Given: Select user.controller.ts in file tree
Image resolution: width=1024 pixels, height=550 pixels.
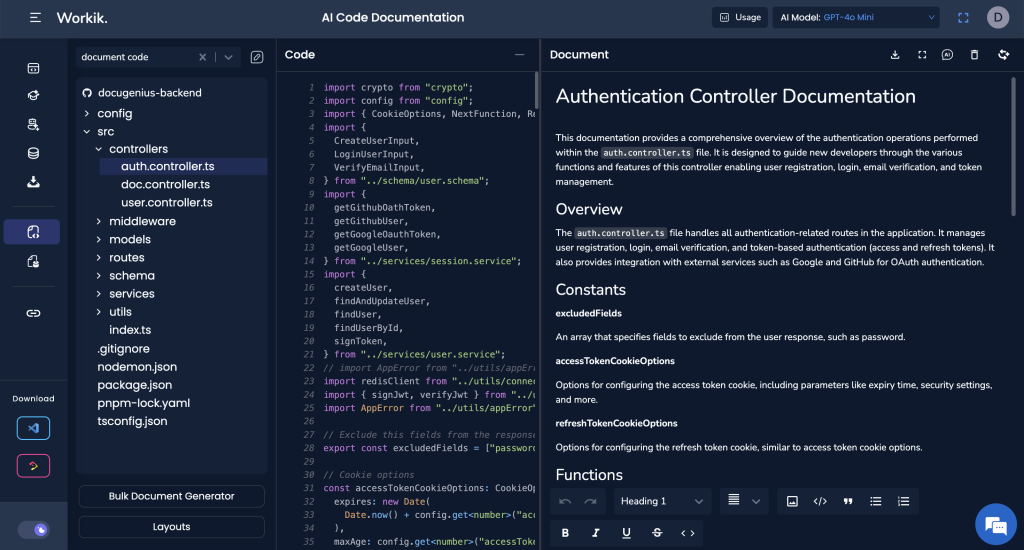Looking at the screenshot, I should [167, 202].
